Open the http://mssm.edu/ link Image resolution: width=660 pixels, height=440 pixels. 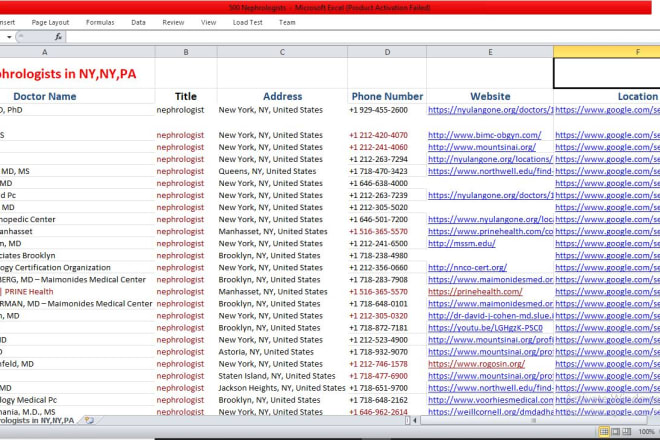click(x=462, y=243)
